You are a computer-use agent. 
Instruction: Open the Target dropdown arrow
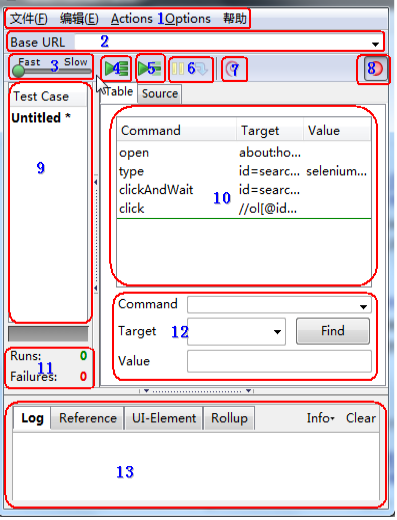(277, 332)
